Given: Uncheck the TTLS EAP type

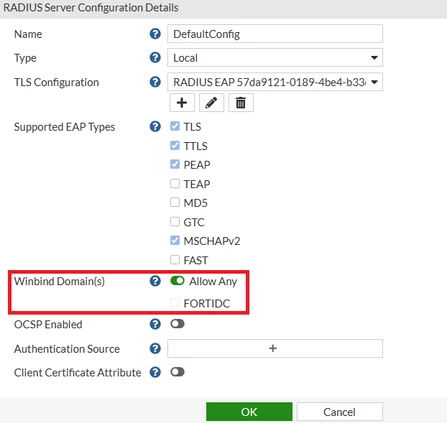Looking at the screenshot, I should point(175,146).
